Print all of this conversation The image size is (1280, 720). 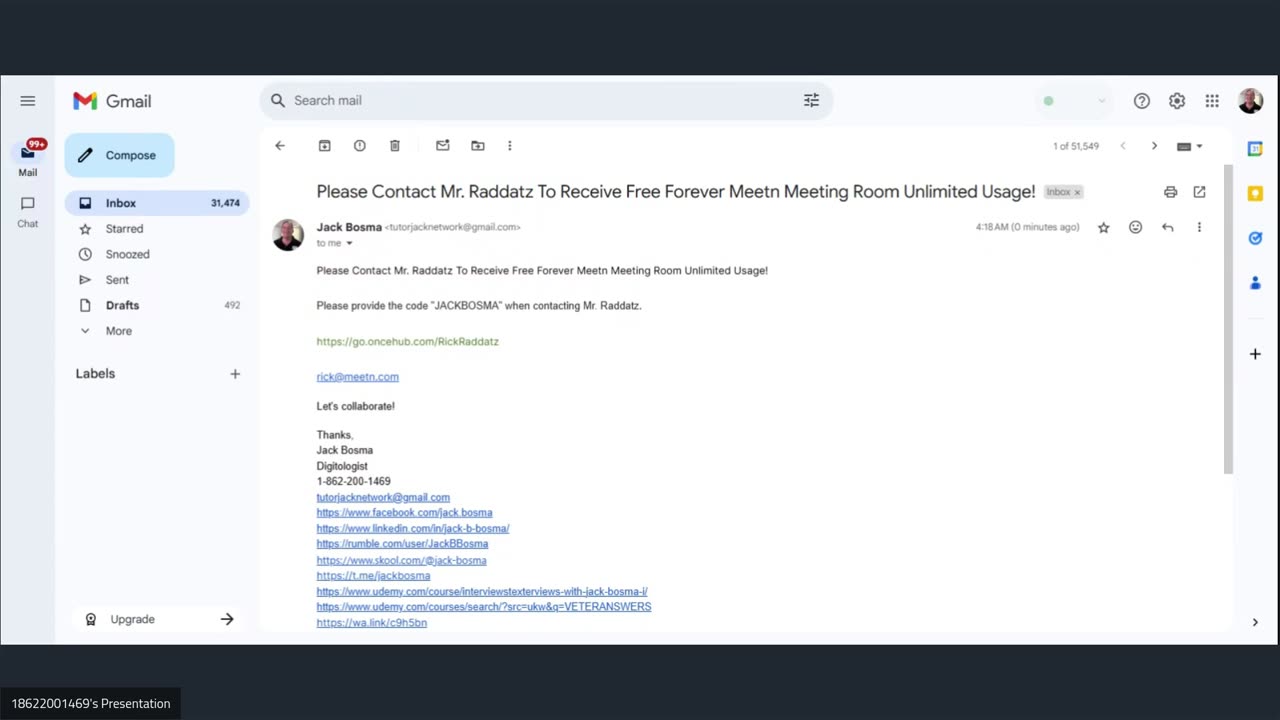coord(1170,192)
